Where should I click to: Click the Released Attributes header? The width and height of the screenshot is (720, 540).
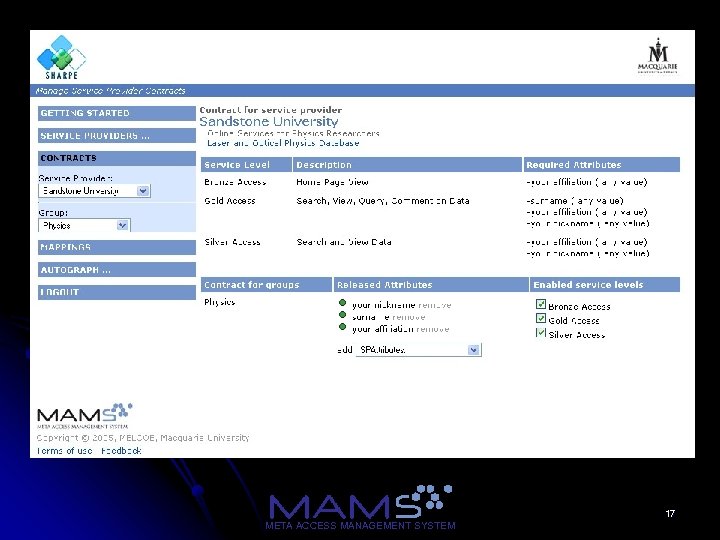(431, 285)
